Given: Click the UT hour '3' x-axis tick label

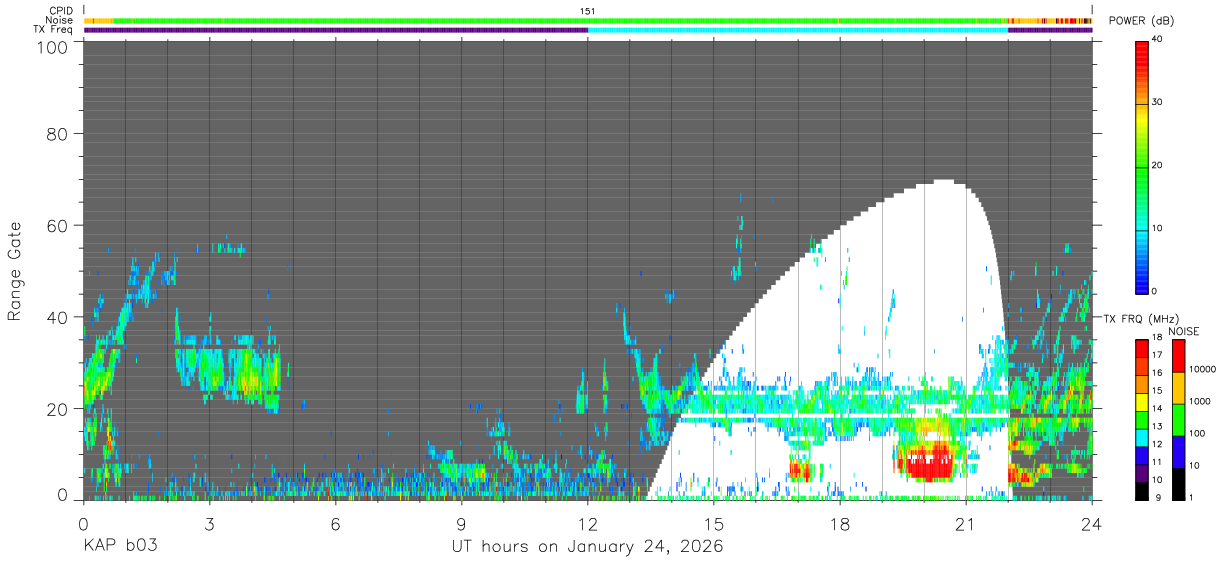Looking at the screenshot, I should (209, 523).
